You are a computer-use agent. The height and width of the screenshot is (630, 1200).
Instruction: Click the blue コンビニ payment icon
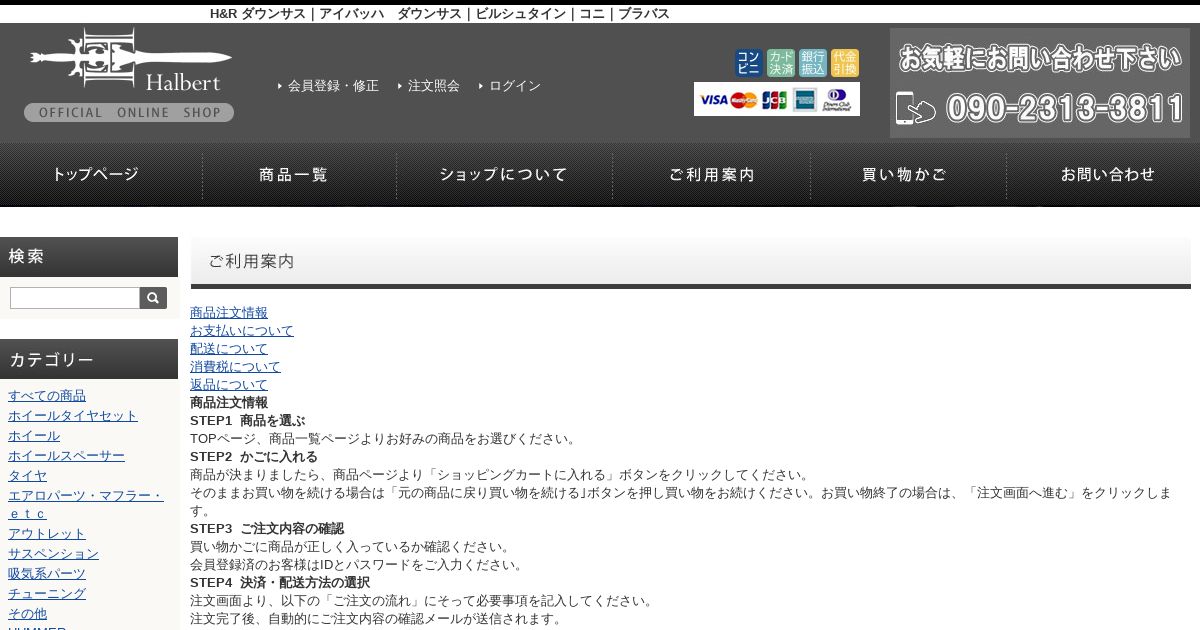pos(748,63)
